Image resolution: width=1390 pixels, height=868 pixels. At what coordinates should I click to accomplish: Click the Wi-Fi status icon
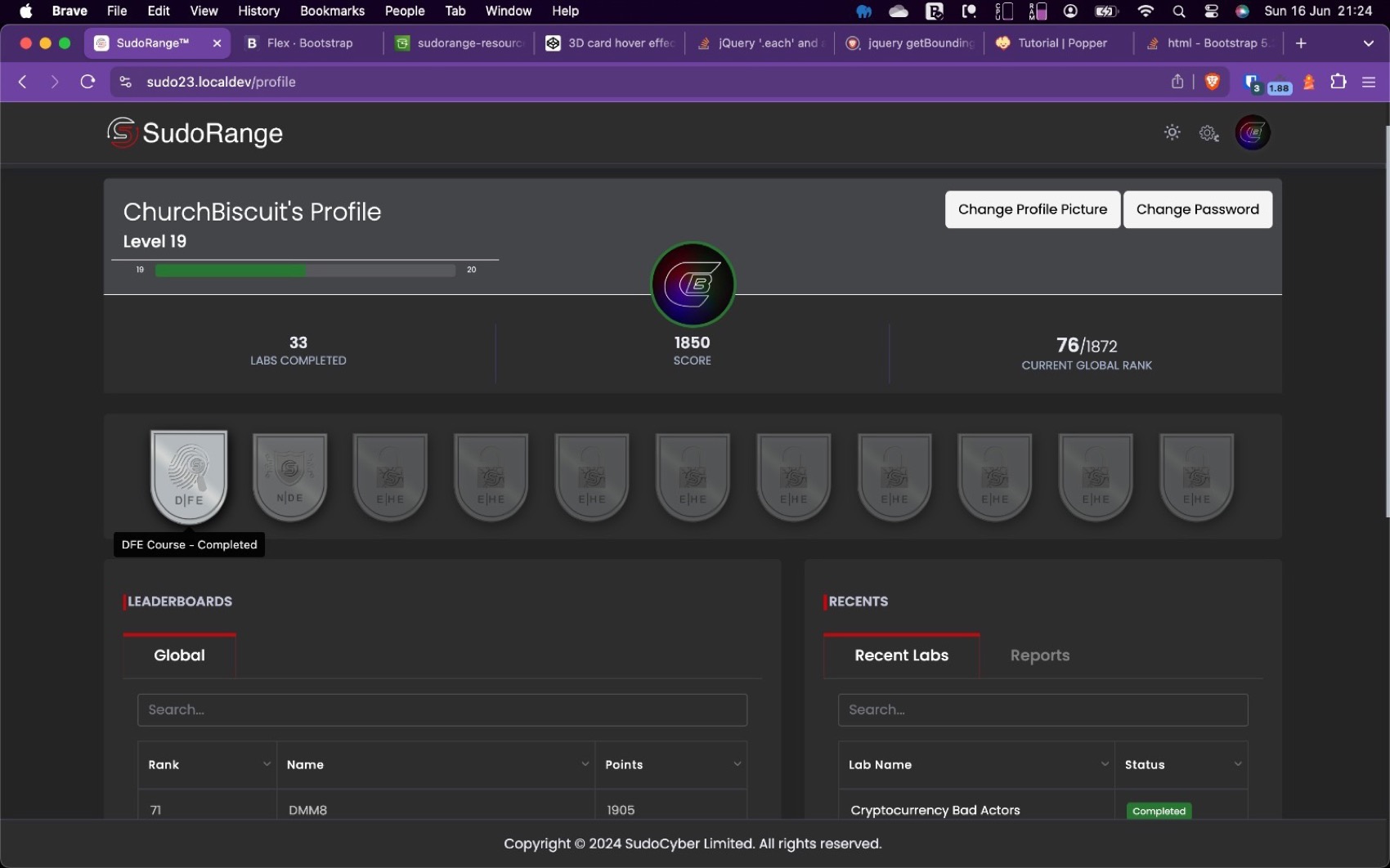point(1146,11)
